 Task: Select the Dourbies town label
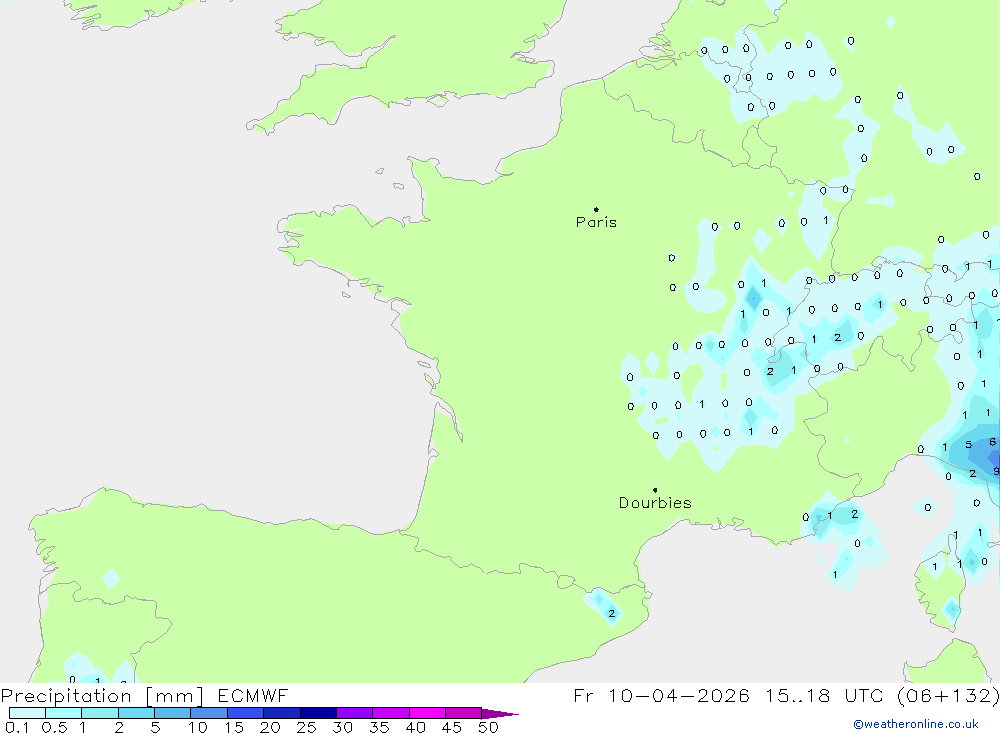pos(655,503)
